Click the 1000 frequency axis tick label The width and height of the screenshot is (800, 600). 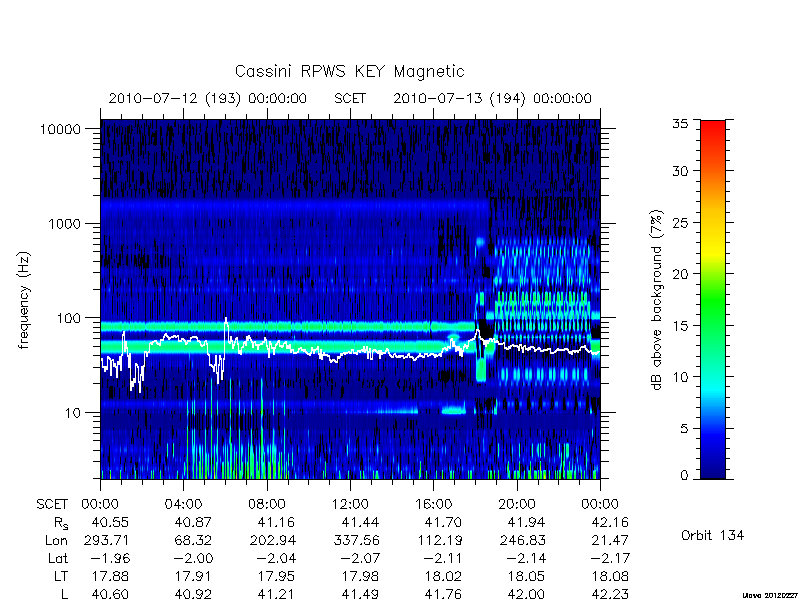(x=64, y=224)
